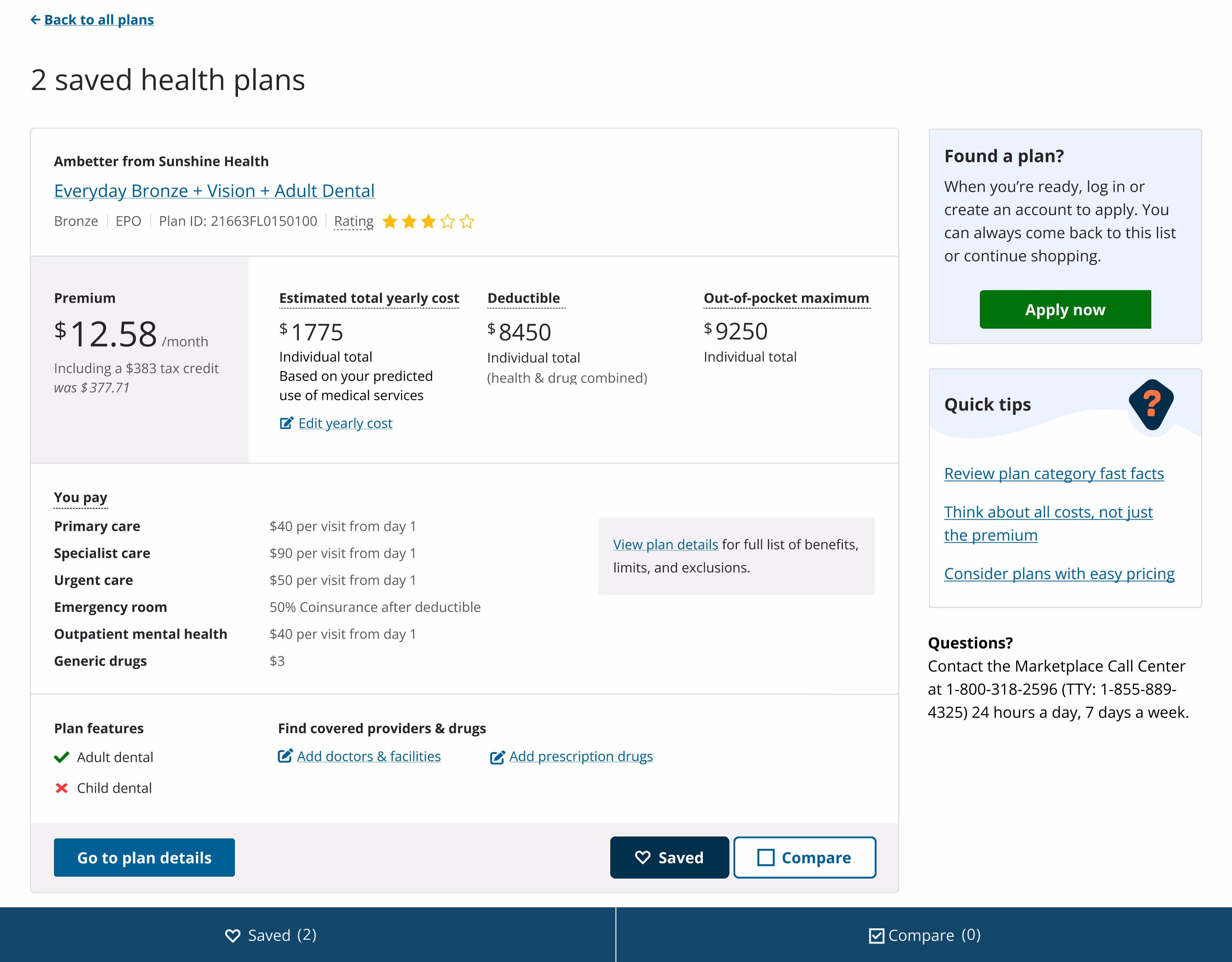Click the Generic drugs $3 value
1232x962 pixels.
(x=277, y=661)
